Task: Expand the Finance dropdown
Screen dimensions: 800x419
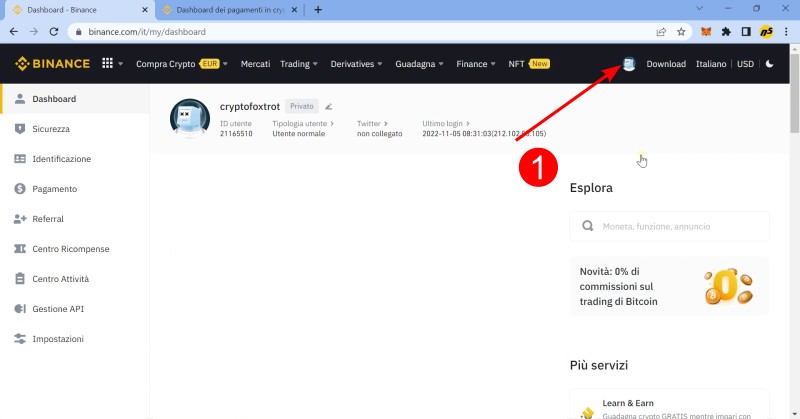Action: coord(476,64)
